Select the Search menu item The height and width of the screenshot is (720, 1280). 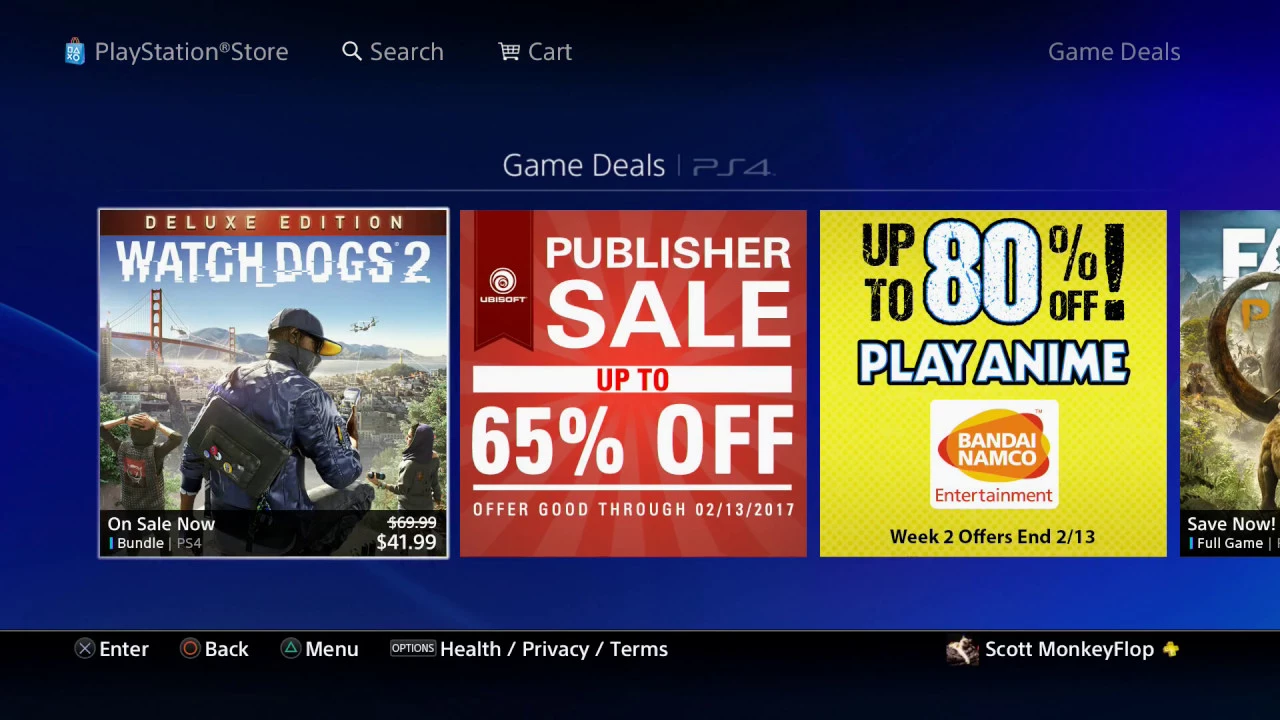tap(407, 52)
